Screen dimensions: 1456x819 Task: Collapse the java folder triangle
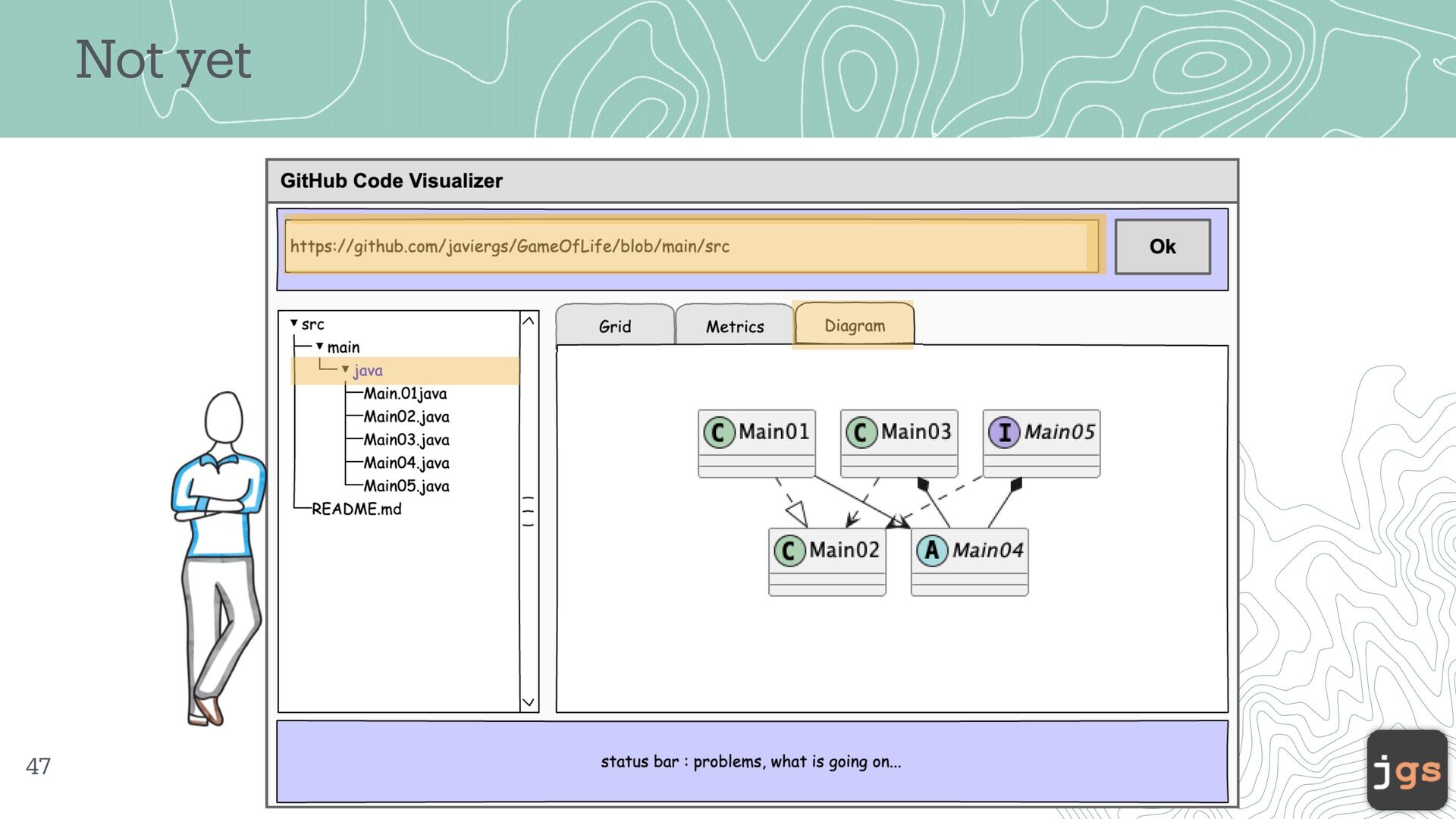pos(345,370)
